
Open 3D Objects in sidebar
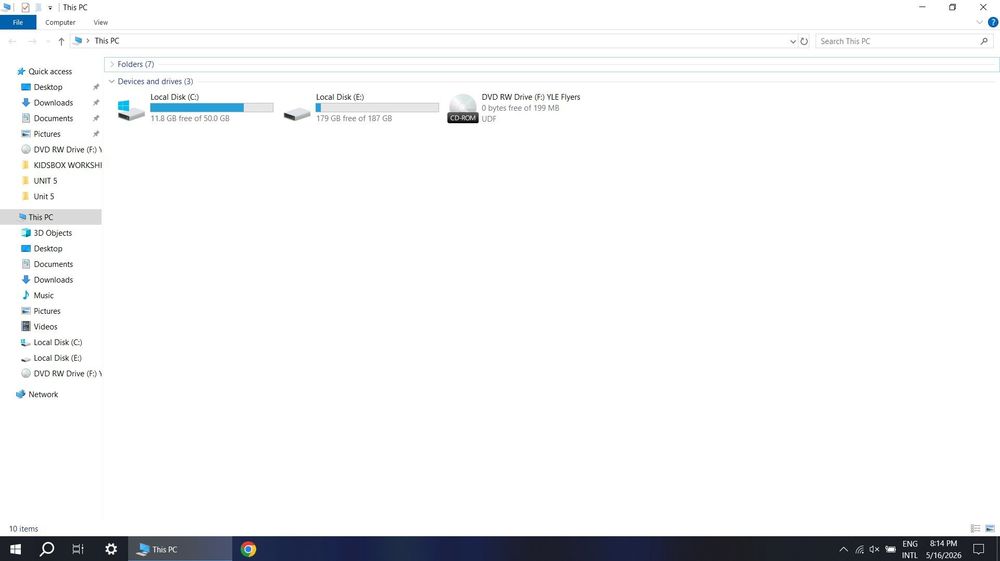pyautogui.click(x=52, y=233)
